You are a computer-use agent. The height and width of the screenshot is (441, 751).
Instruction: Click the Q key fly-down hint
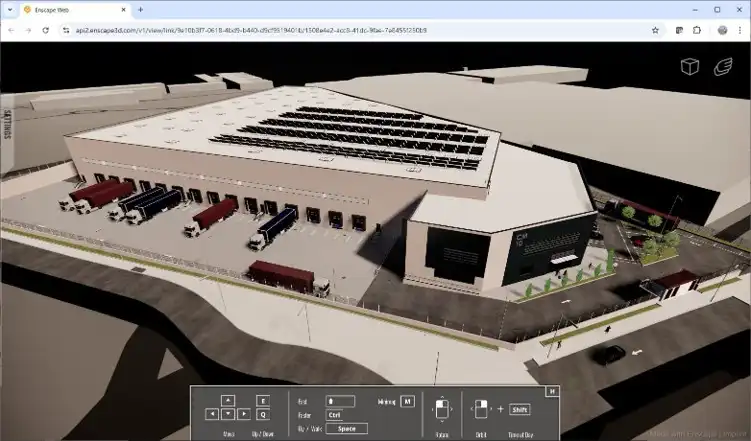(263, 414)
